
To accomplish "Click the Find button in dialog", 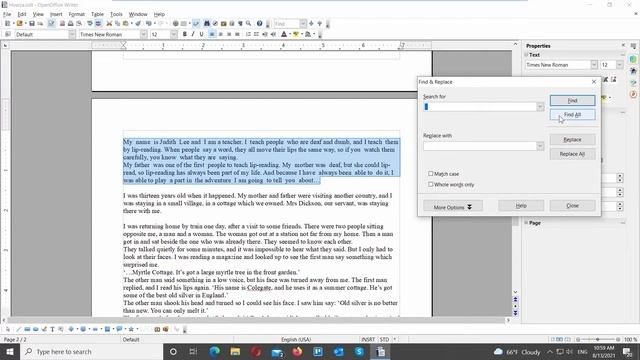I will tap(572, 100).
